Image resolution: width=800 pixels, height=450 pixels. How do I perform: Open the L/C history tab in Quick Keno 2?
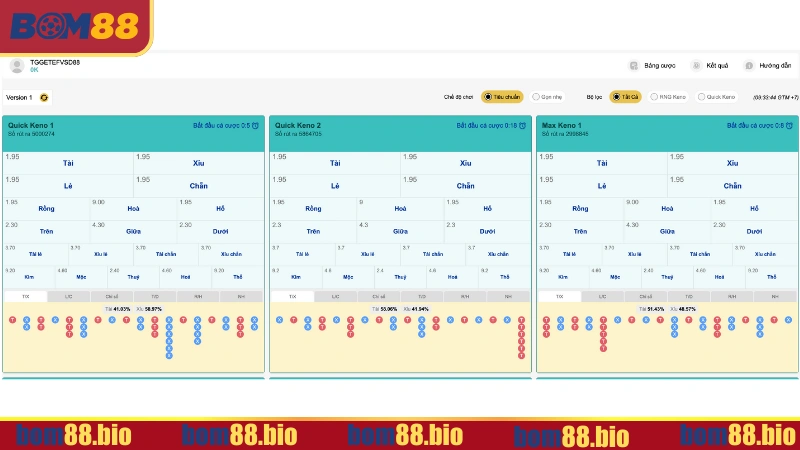click(335, 296)
